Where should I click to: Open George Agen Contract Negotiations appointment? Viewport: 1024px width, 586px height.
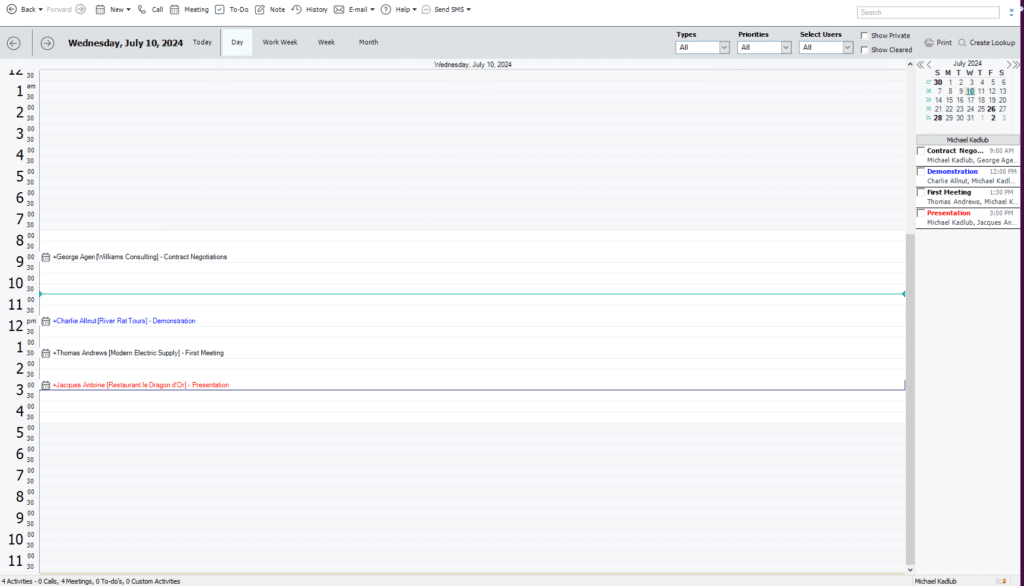click(140, 257)
